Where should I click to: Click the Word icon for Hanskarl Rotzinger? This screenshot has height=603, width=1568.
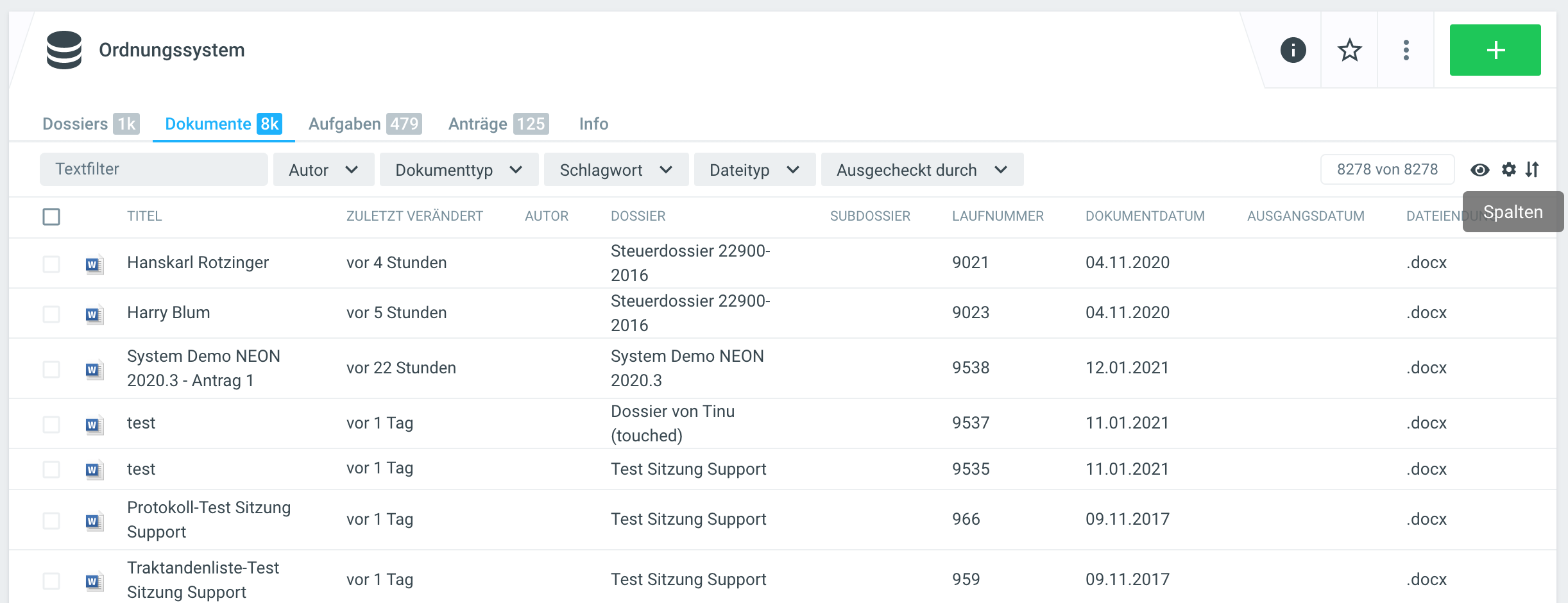(x=94, y=264)
